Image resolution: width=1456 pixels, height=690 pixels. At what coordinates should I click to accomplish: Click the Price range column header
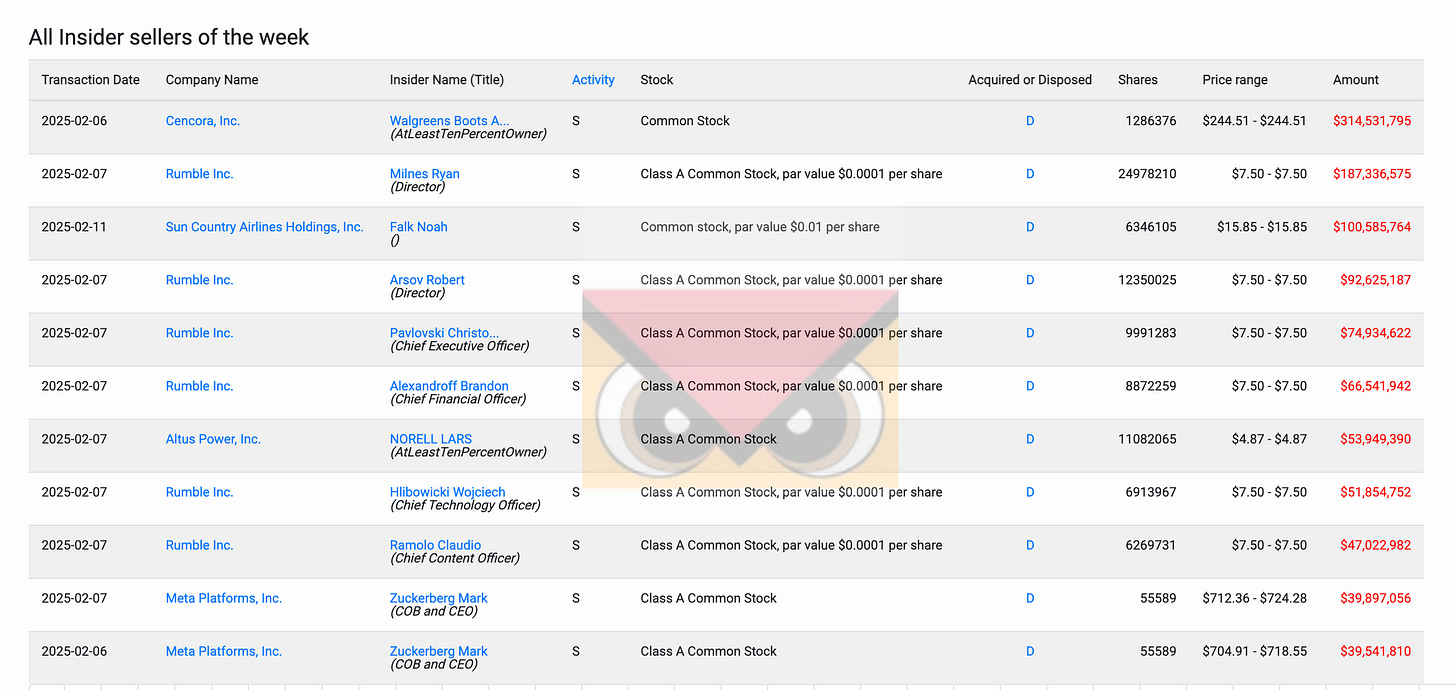coord(1235,80)
